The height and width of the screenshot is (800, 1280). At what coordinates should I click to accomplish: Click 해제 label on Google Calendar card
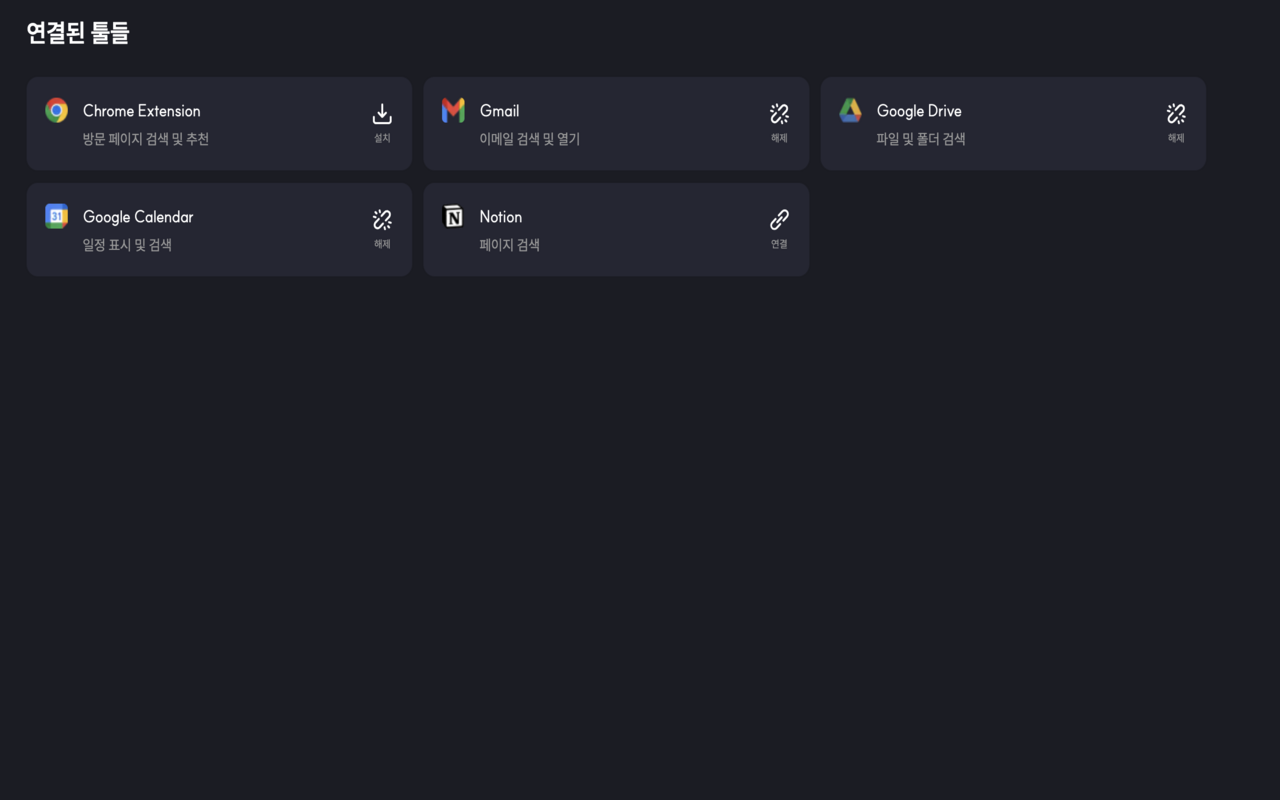click(x=382, y=244)
